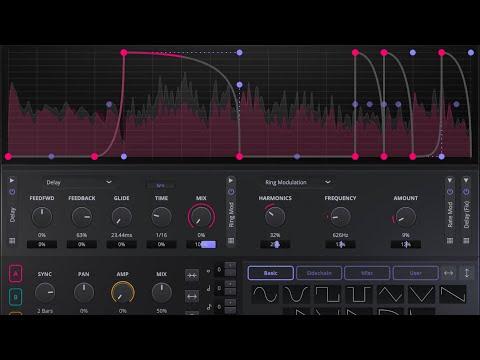The height and width of the screenshot is (360, 480).
Task: Click the inward-pointing arrows compress button
Action: click(x=192, y=275)
